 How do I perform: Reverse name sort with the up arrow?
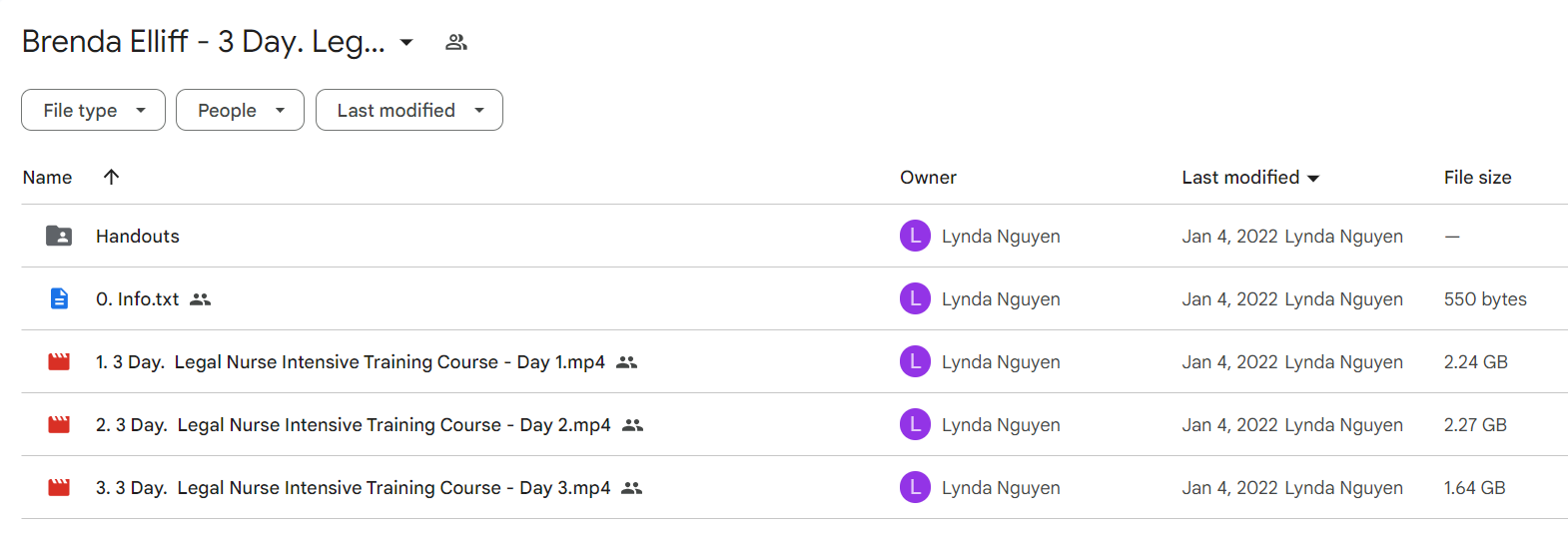(111, 177)
